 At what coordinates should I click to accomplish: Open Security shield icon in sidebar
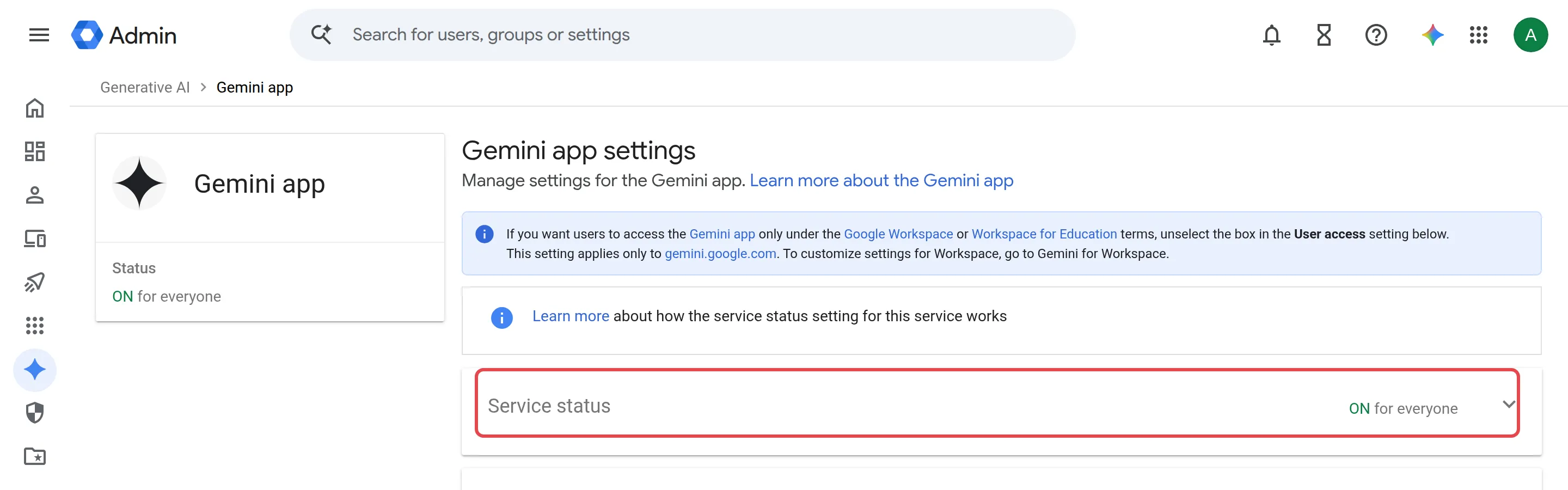tap(35, 413)
